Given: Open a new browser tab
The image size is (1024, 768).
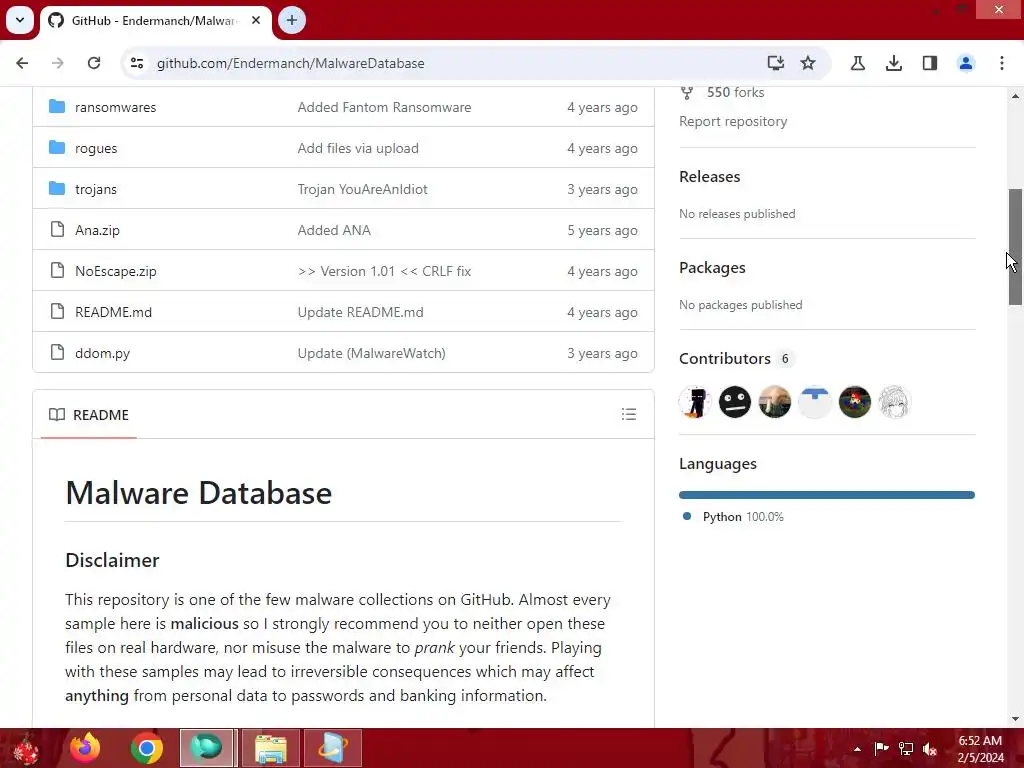Looking at the screenshot, I should [292, 20].
